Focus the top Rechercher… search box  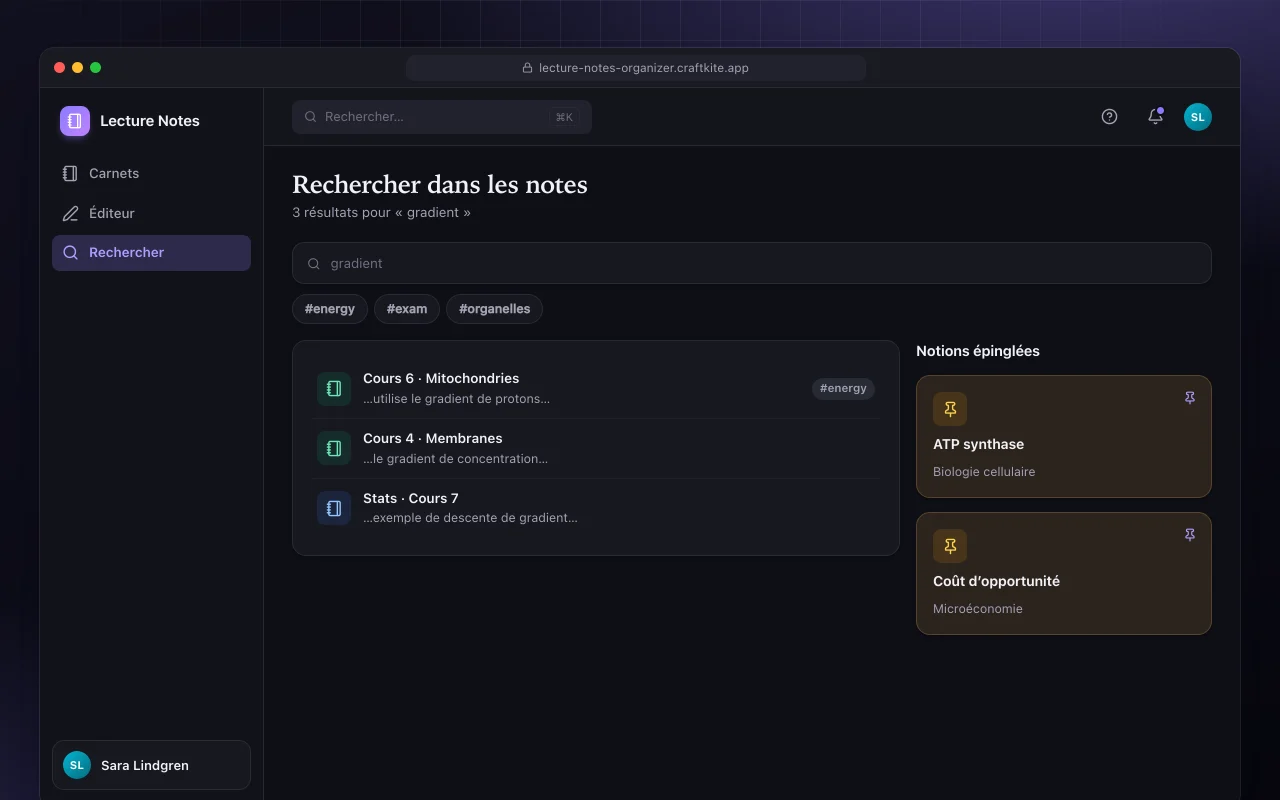coord(442,117)
